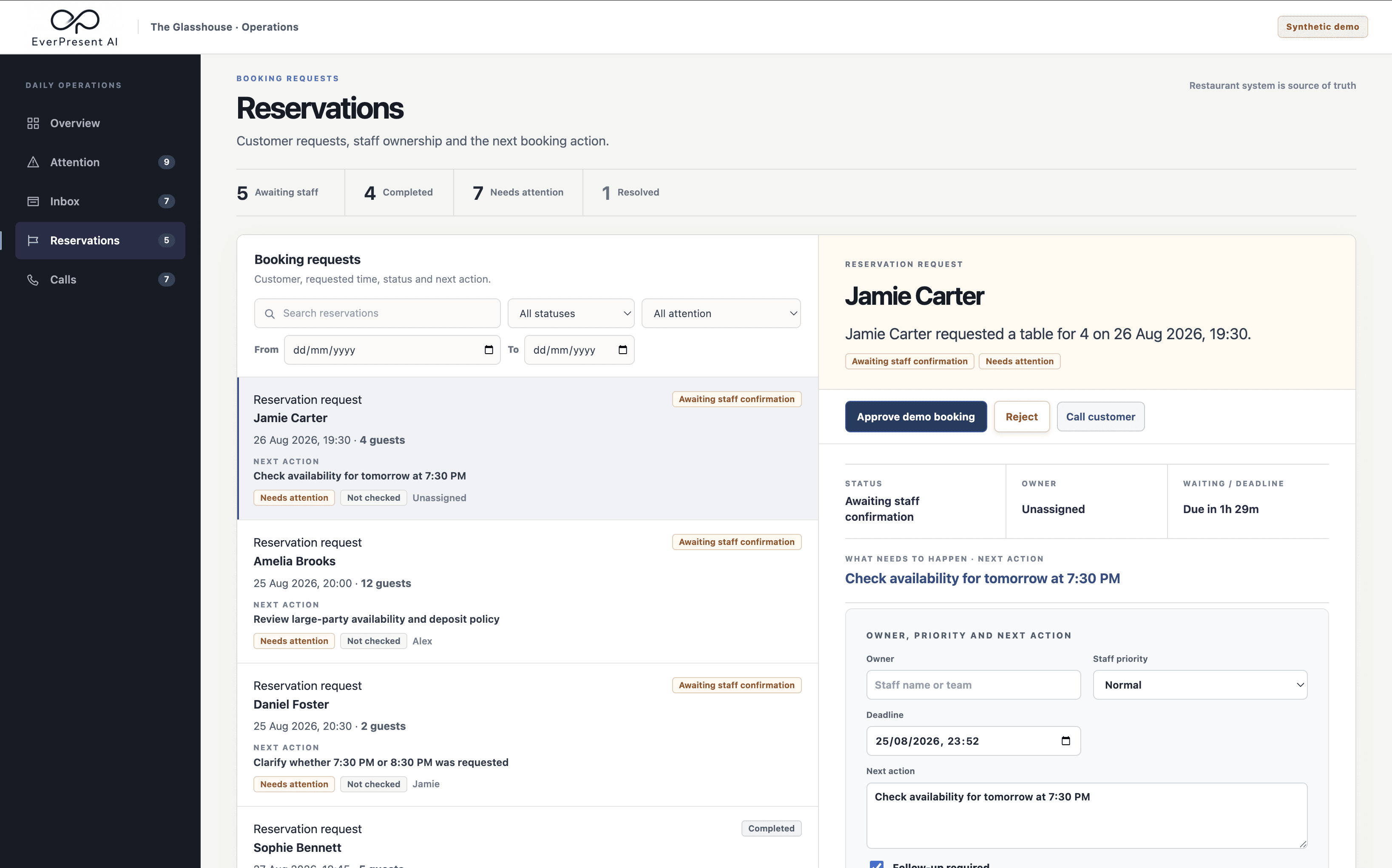Open the Staff priority Normal dropdown
Image resolution: width=1392 pixels, height=868 pixels.
(1200, 685)
